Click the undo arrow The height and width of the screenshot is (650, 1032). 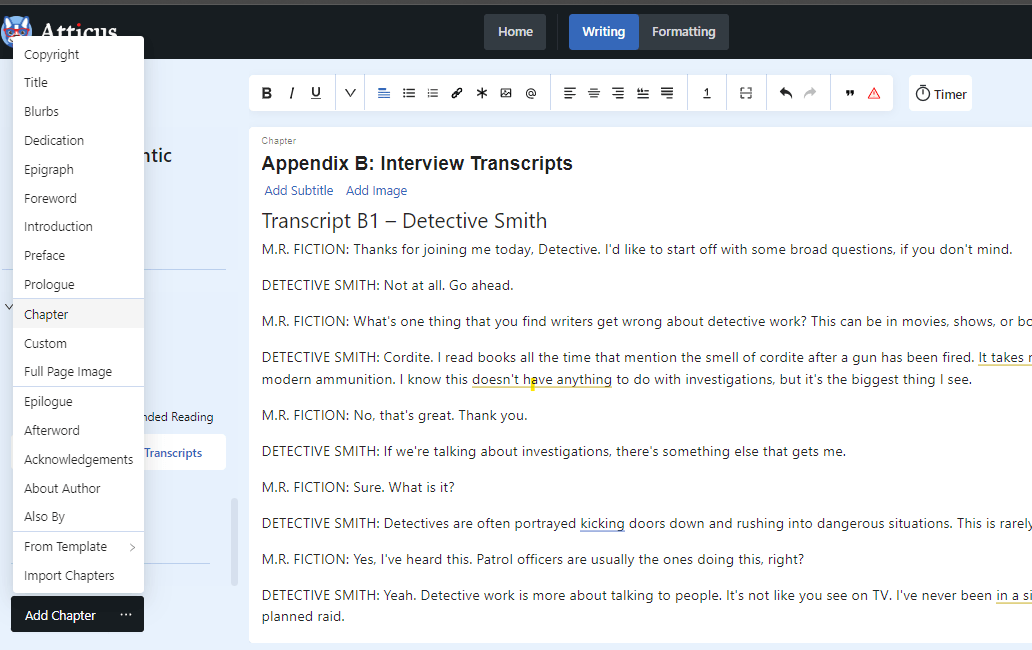pos(786,93)
